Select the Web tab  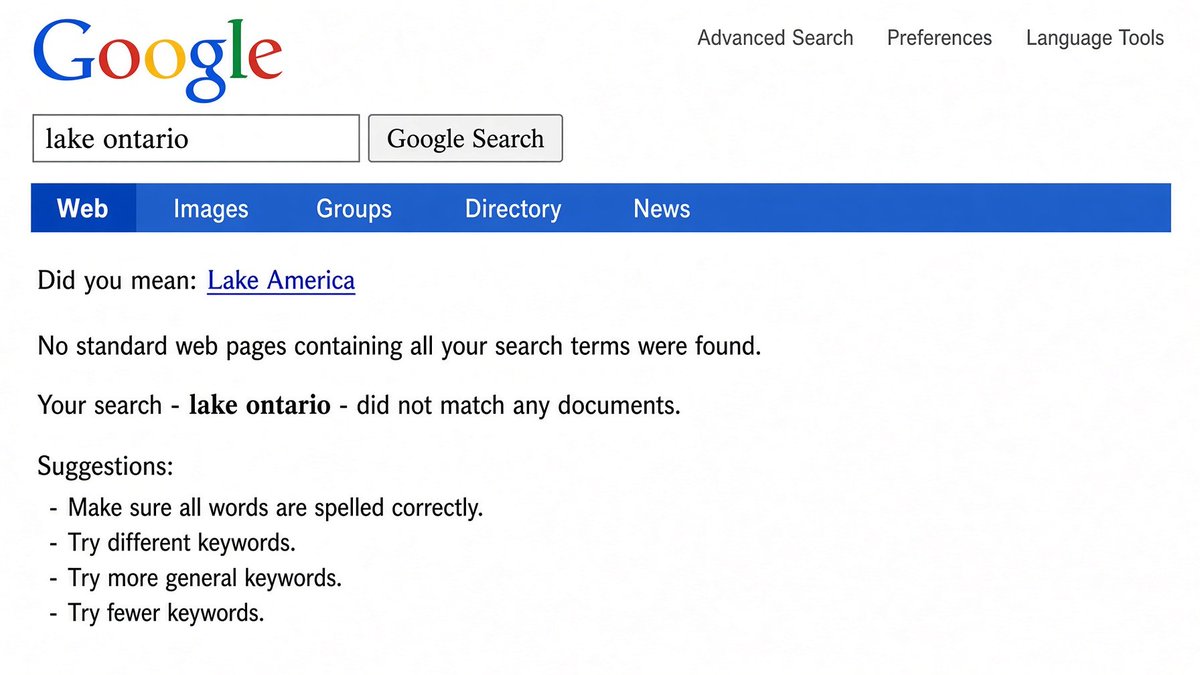tap(83, 208)
